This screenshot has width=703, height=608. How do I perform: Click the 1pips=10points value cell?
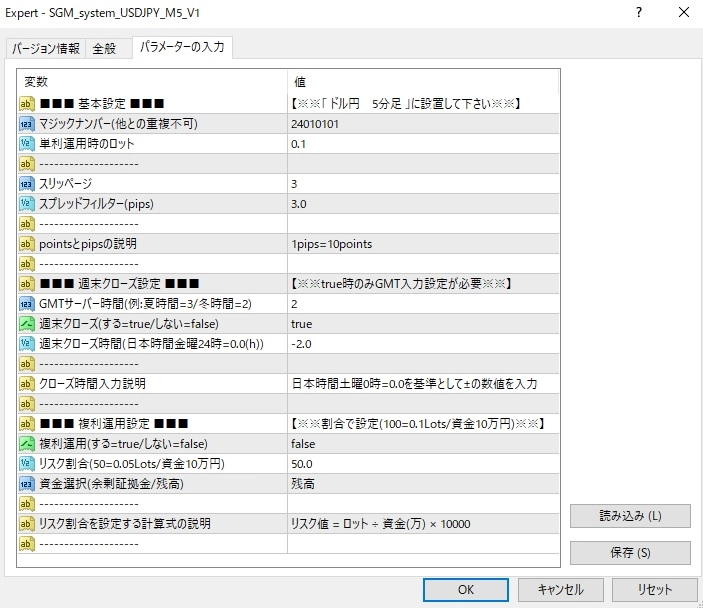pyautogui.click(x=423, y=244)
